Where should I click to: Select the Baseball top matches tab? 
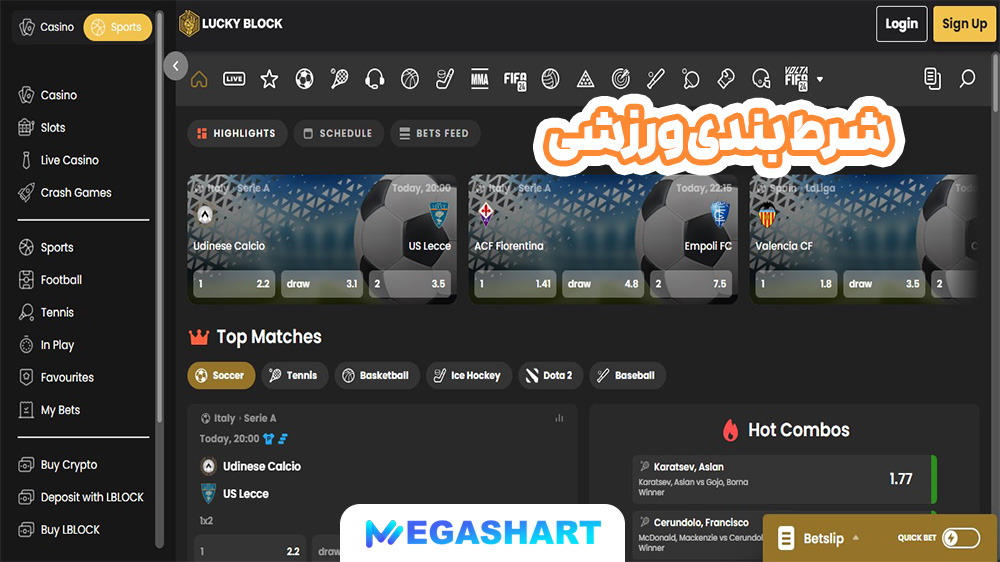pos(628,375)
